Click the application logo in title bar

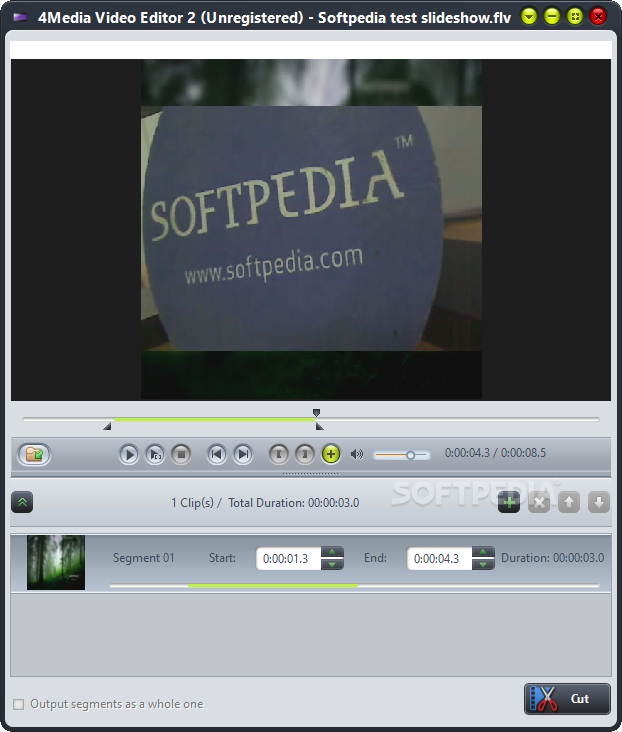[x=20, y=18]
